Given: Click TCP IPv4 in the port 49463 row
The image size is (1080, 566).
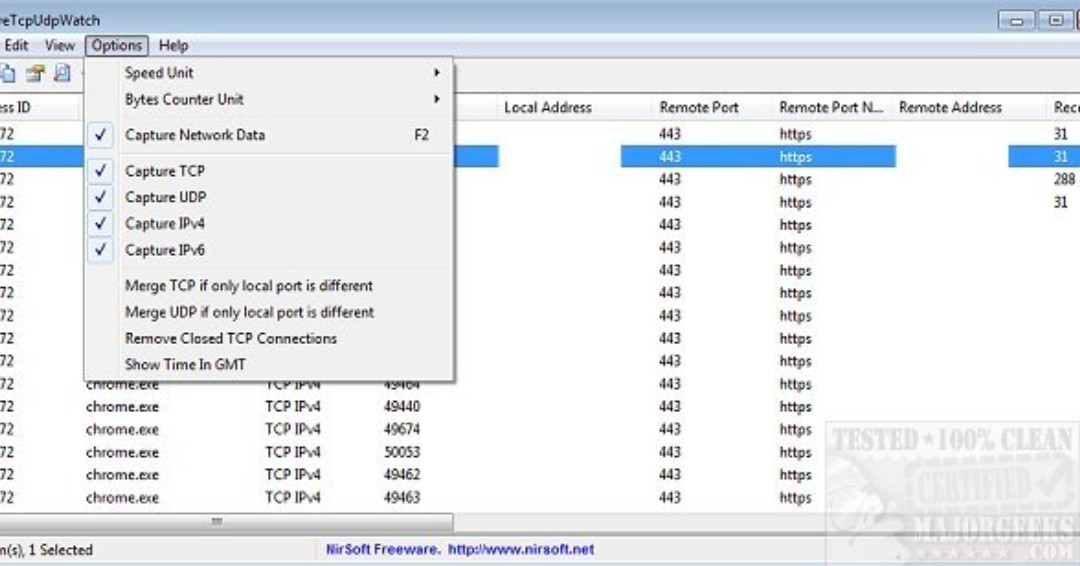Looking at the screenshot, I should coord(293,498).
